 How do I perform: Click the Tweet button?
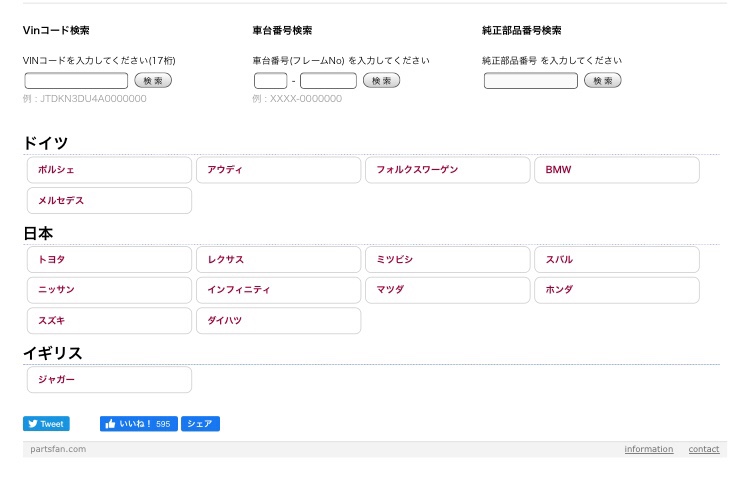[x=46, y=424]
